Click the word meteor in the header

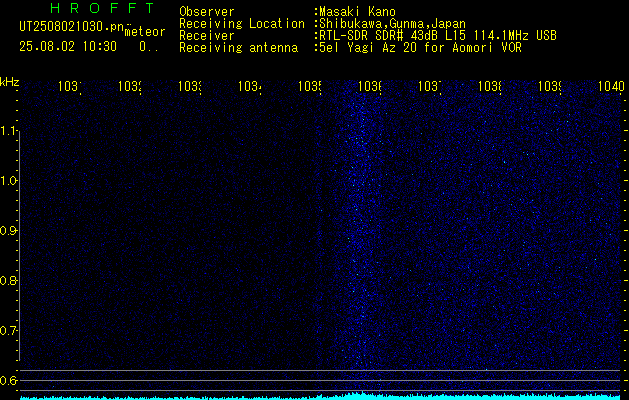145,32
